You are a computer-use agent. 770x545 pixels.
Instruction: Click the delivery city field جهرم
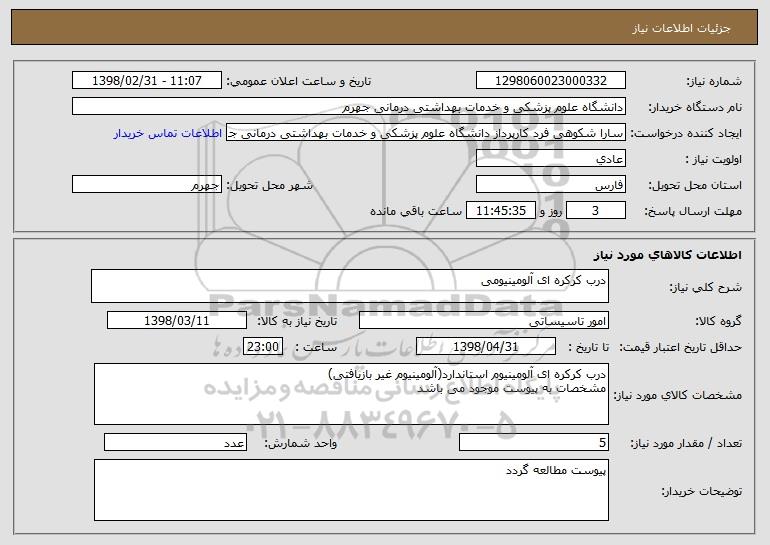click(x=147, y=184)
